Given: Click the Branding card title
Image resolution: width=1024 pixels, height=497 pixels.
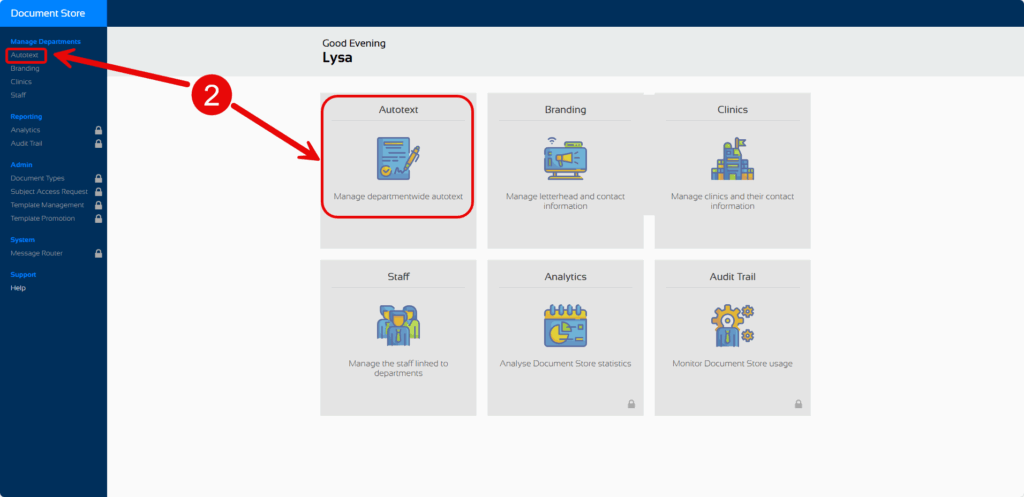Looking at the screenshot, I should pos(565,110).
